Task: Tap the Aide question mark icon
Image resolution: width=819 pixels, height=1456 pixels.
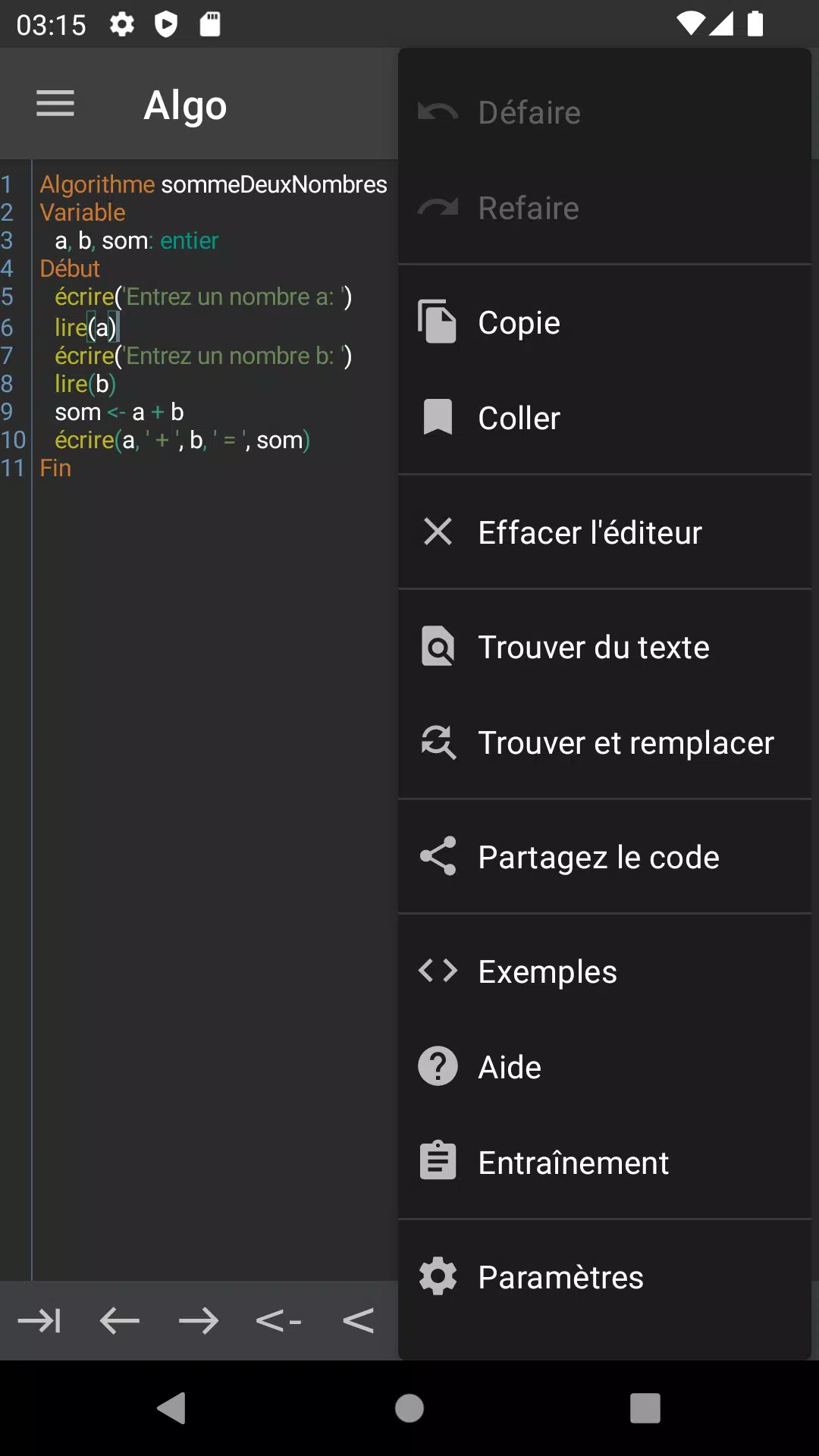Action: pos(438,1066)
